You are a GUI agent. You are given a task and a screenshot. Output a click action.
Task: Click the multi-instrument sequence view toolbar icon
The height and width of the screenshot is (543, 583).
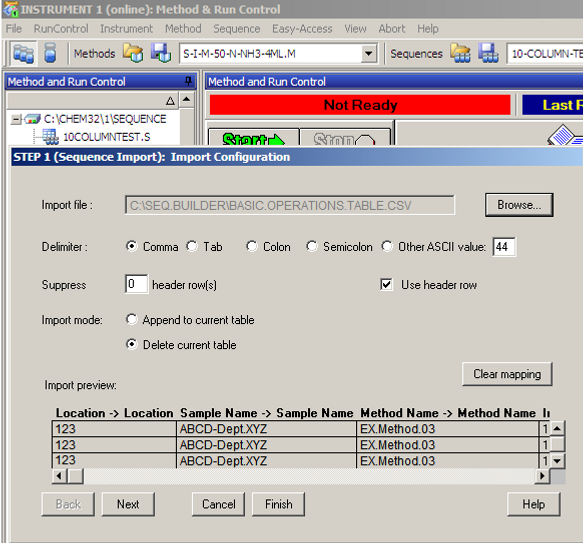point(23,54)
